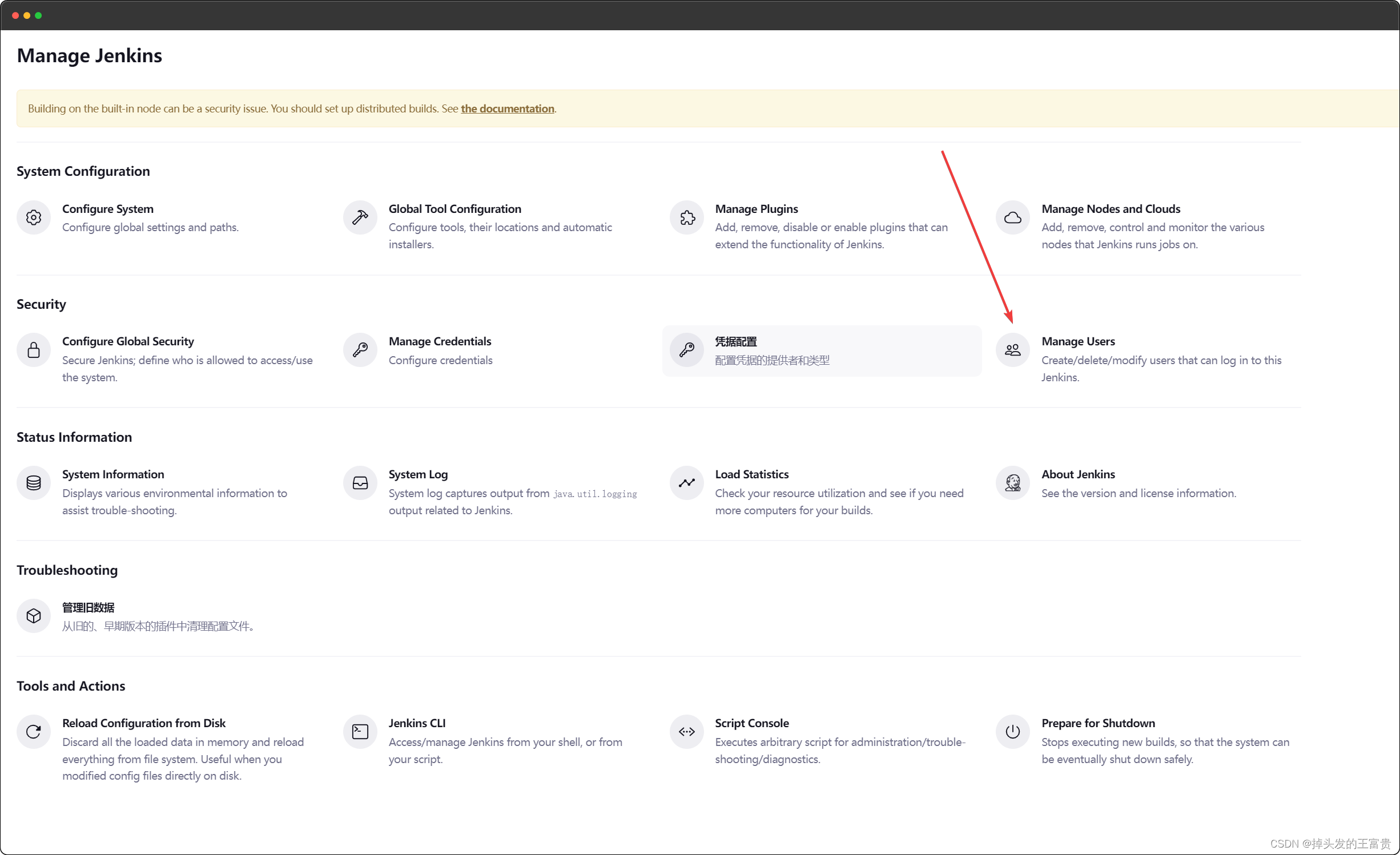Click the Manage Users people icon
The height and width of the screenshot is (855, 1400).
[1013, 350]
